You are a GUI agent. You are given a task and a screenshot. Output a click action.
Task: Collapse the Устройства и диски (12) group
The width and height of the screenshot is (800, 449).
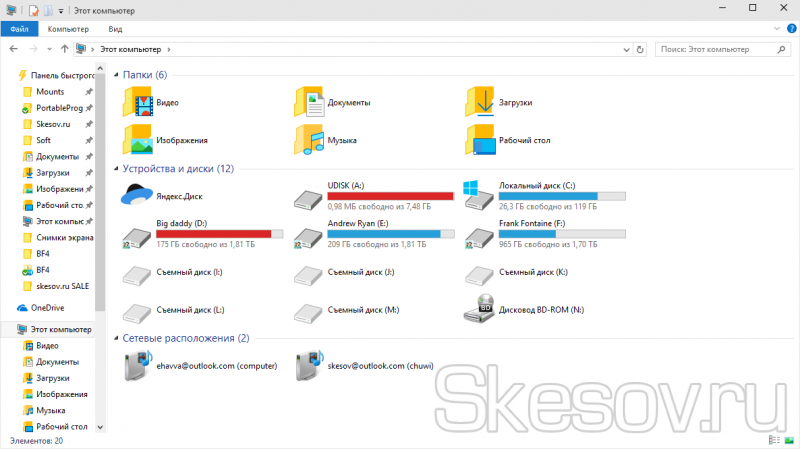117,169
